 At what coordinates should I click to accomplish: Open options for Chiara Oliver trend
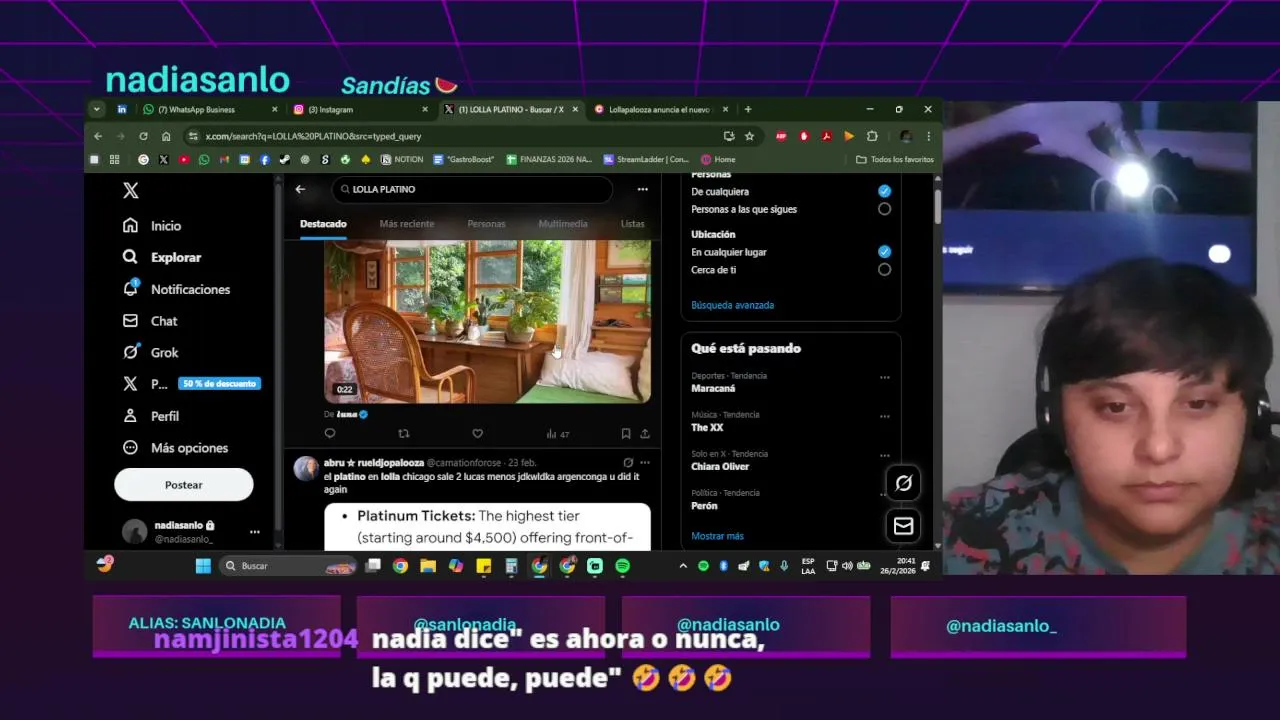tap(885, 456)
